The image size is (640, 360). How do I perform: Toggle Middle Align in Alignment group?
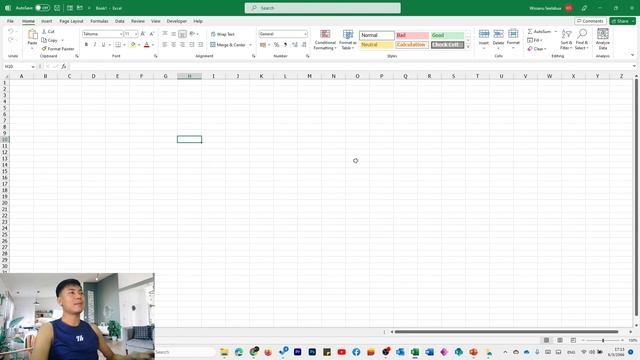(x=173, y=34)
